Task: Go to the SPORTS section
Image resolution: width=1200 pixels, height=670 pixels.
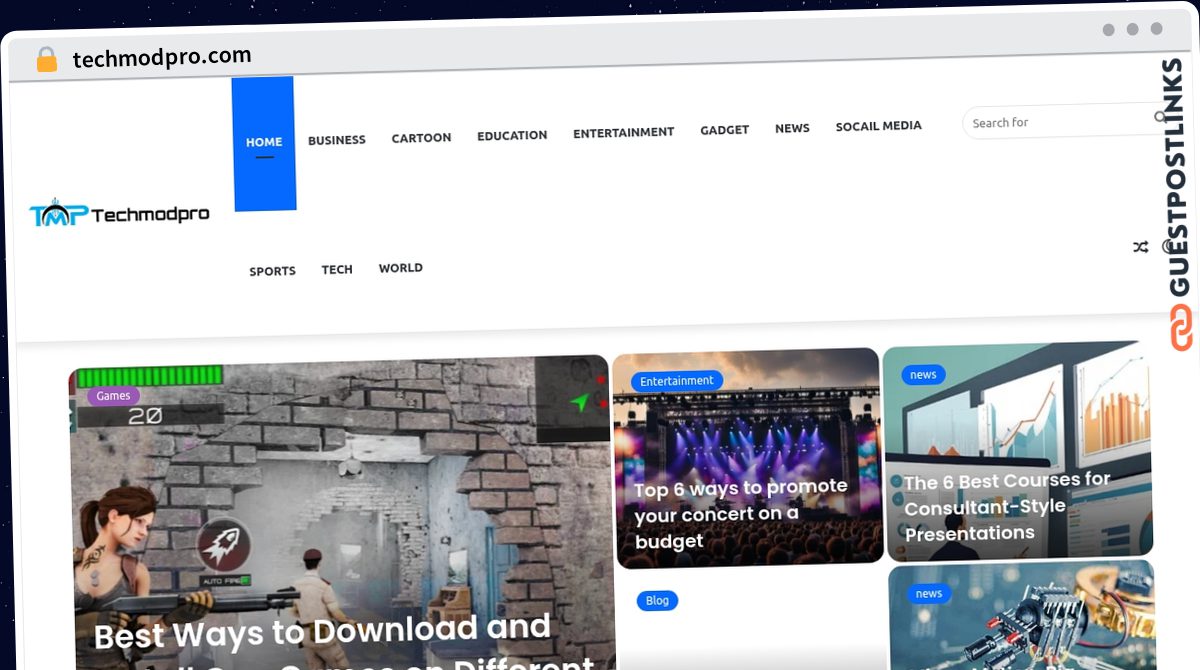Action: click(272, 271)
